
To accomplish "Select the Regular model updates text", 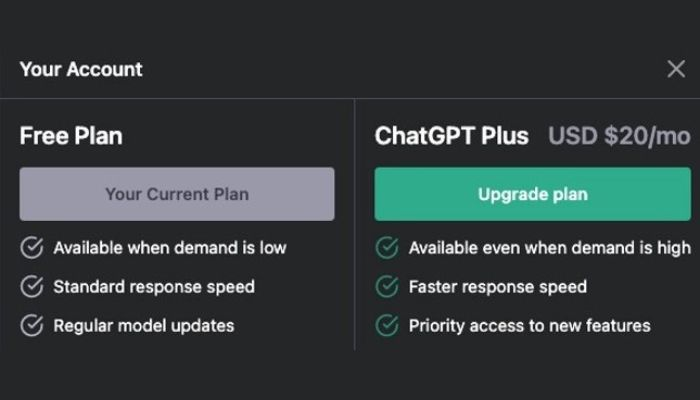I will click(144, 326).
